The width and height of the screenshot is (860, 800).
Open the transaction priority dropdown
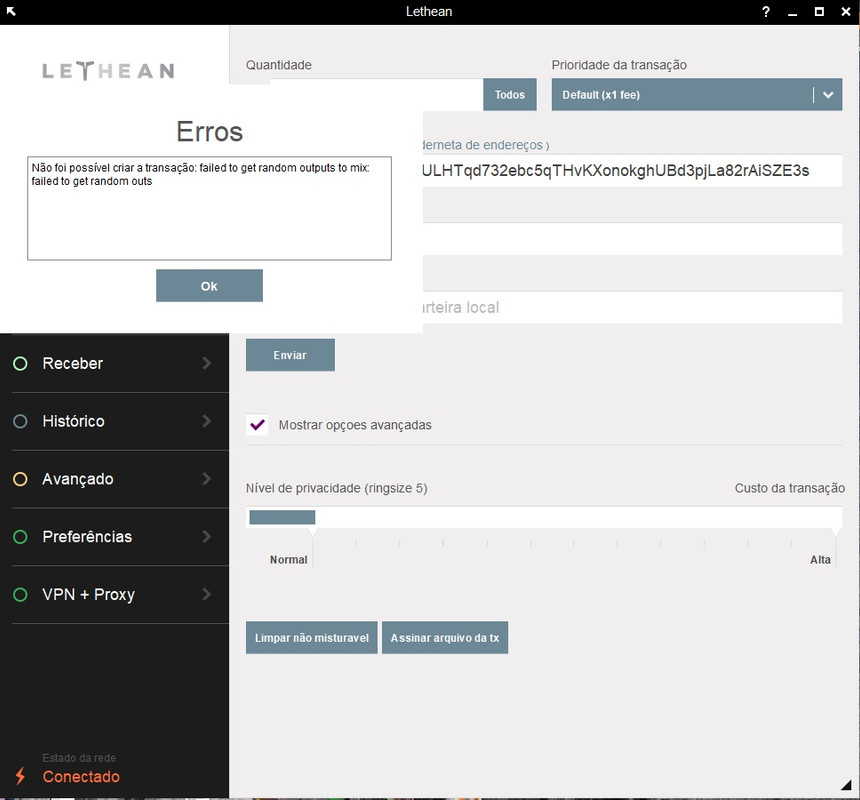point(697,95)
